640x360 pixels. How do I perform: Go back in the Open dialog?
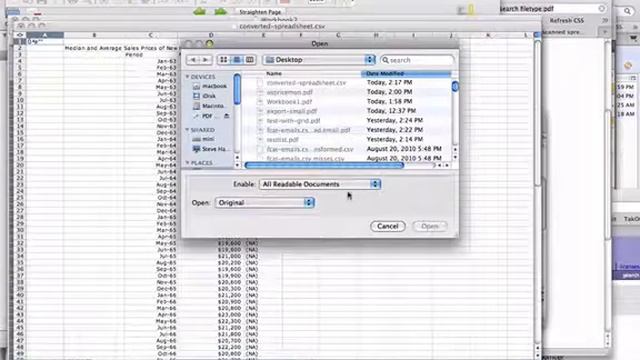pyautogui.click(x=193, y=60)
